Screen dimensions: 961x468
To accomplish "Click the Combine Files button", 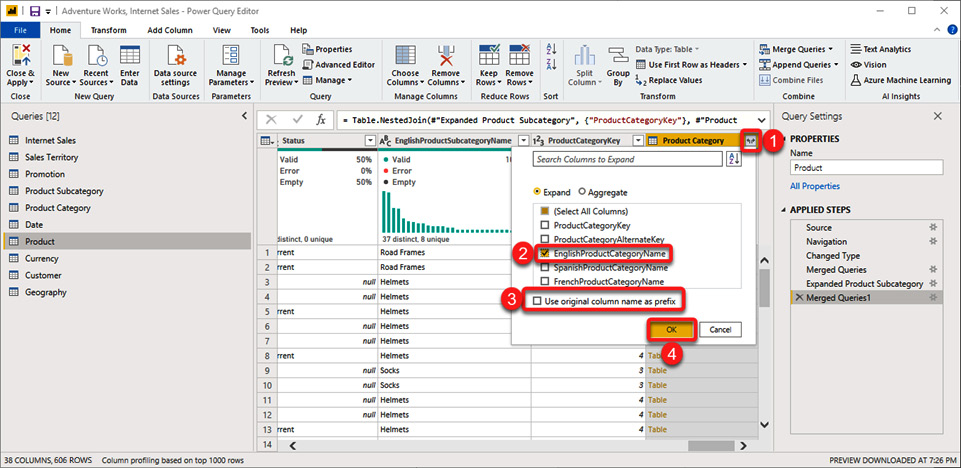I will pyautogui.click(x=791, y=80).
